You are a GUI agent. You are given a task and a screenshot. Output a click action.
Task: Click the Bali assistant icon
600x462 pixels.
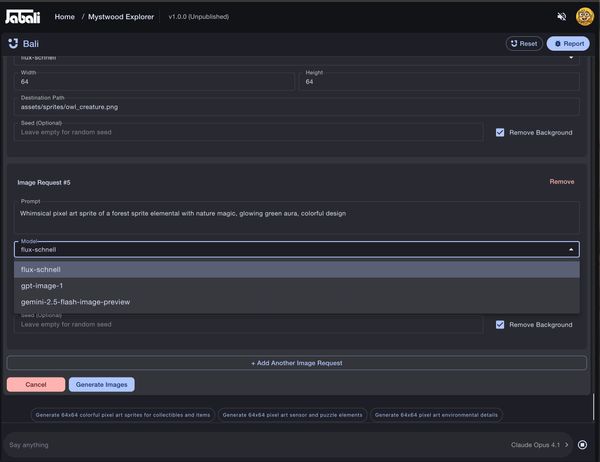pyautogui.click(x=12, y=44)
